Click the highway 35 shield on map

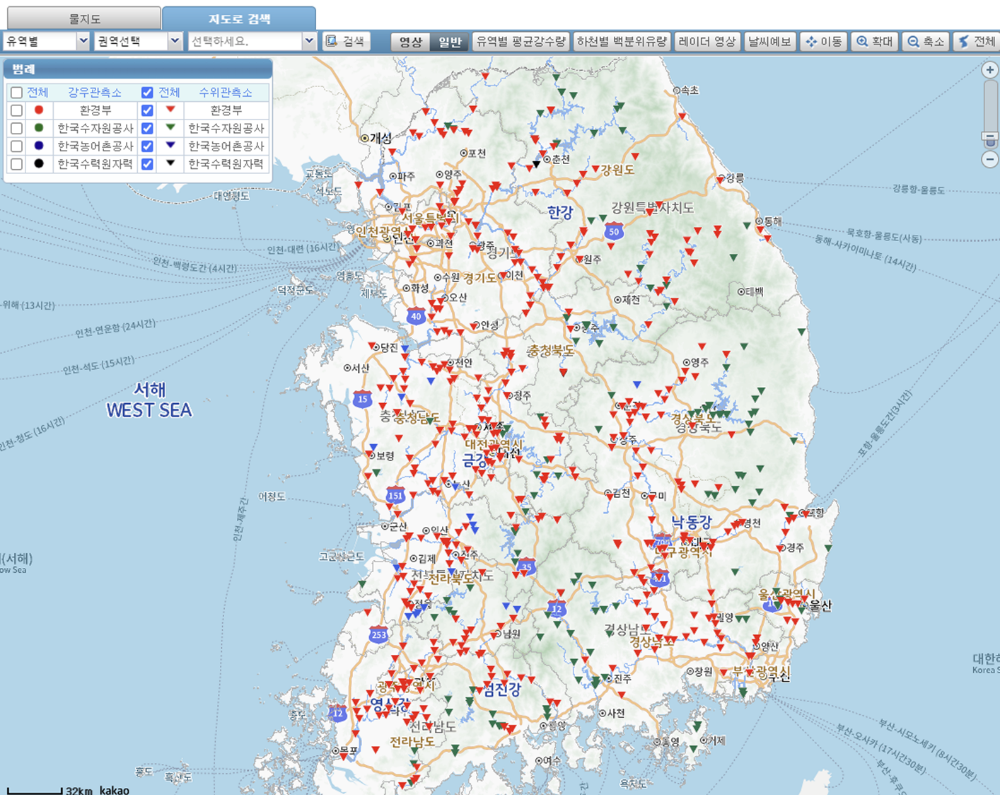(x=526, y=566)
